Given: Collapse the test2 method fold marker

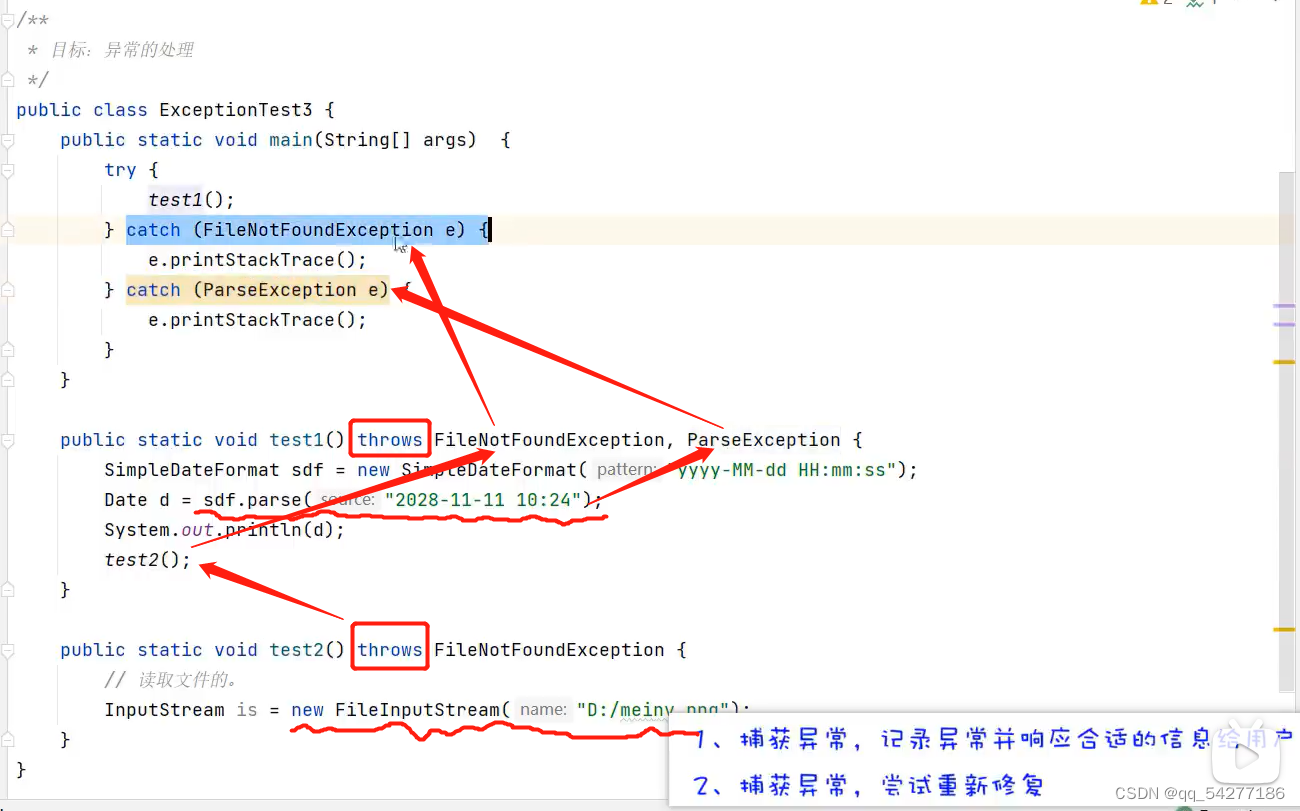Looking at the screenshot, I should tap(6, 650).
